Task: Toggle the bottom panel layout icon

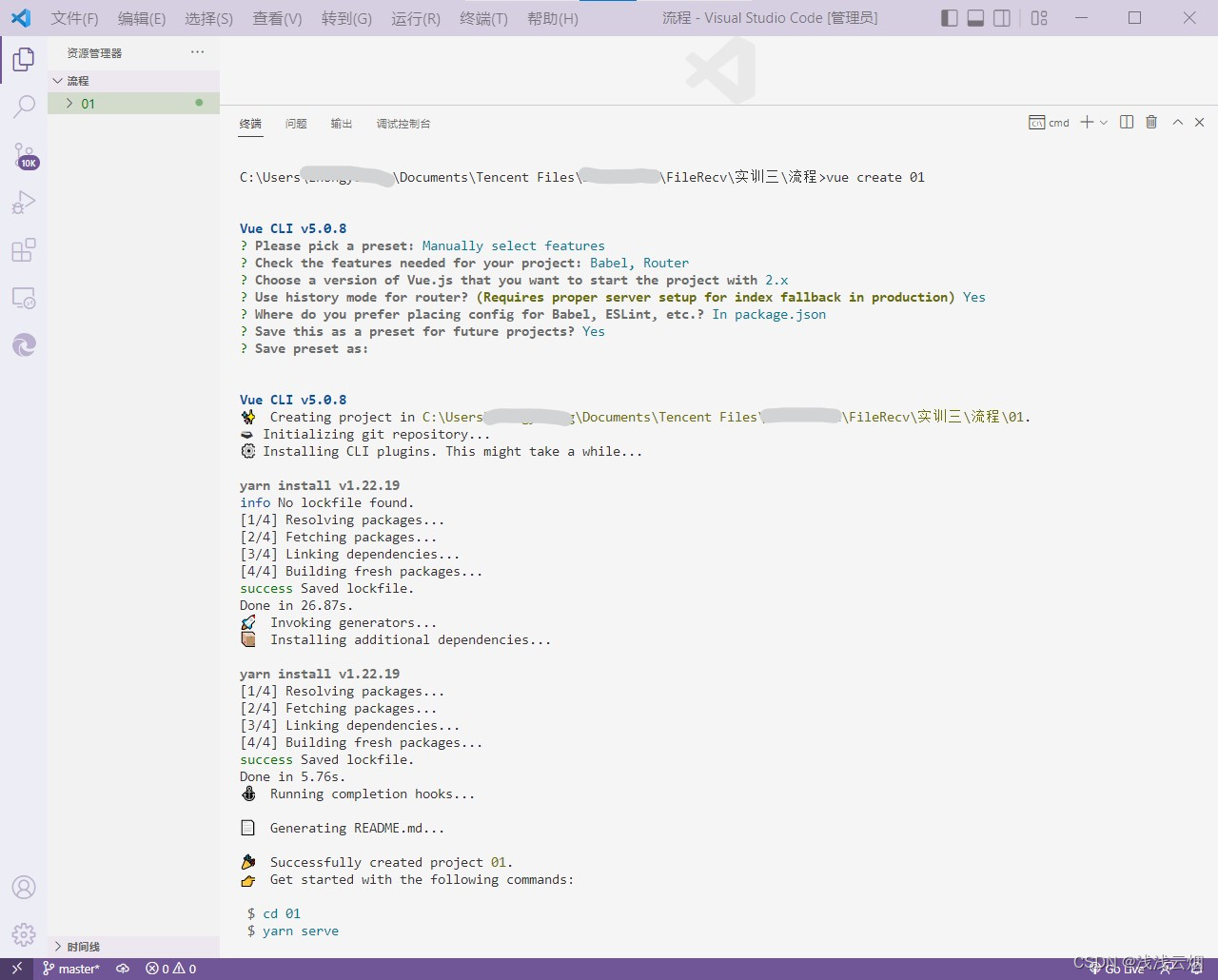Action: pyautogui.click(x=975, y=18)
